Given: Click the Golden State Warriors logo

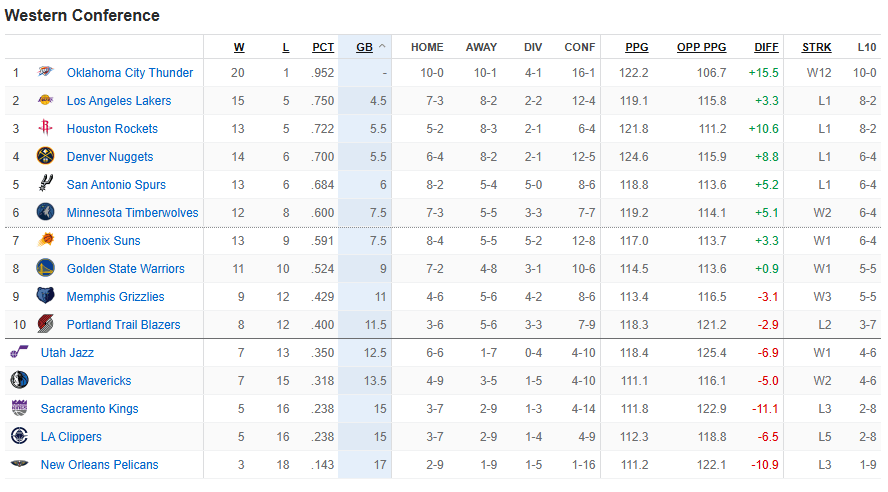Looking at the screenshot, I should coord(45,269).
